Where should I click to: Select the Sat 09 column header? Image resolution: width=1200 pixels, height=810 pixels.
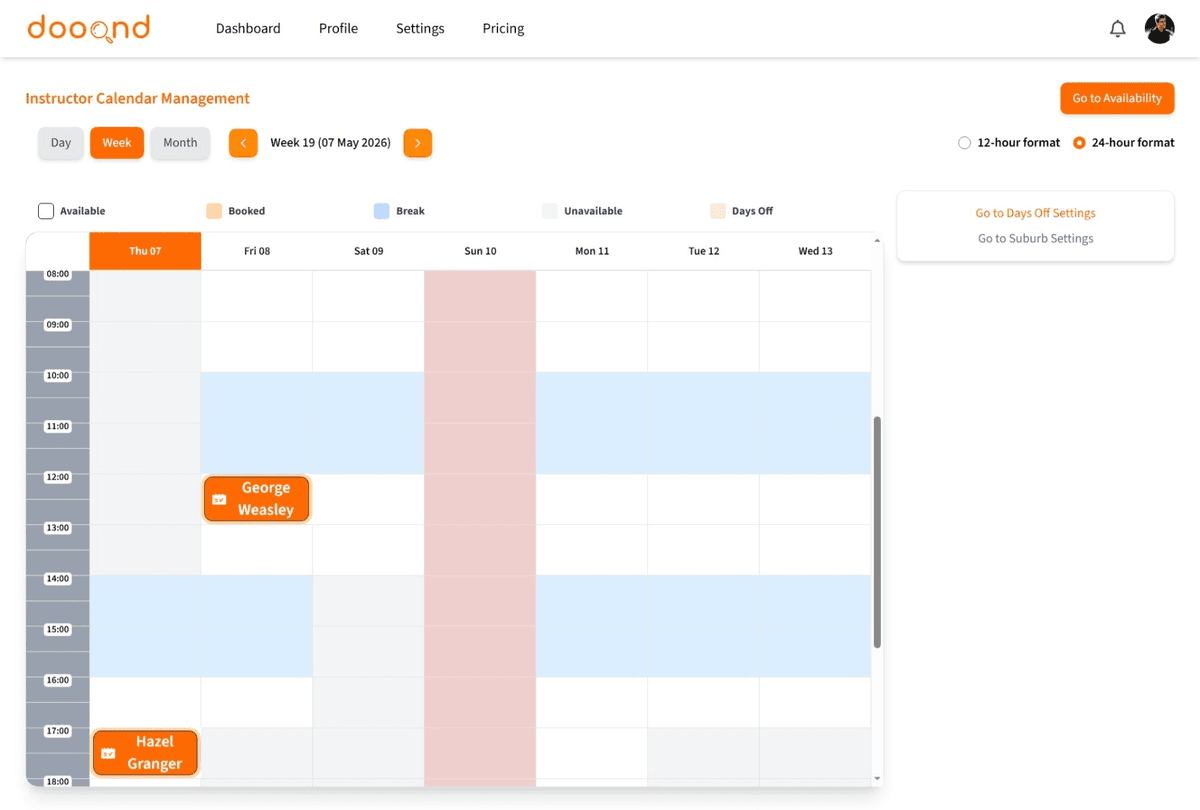pos(369,251)
